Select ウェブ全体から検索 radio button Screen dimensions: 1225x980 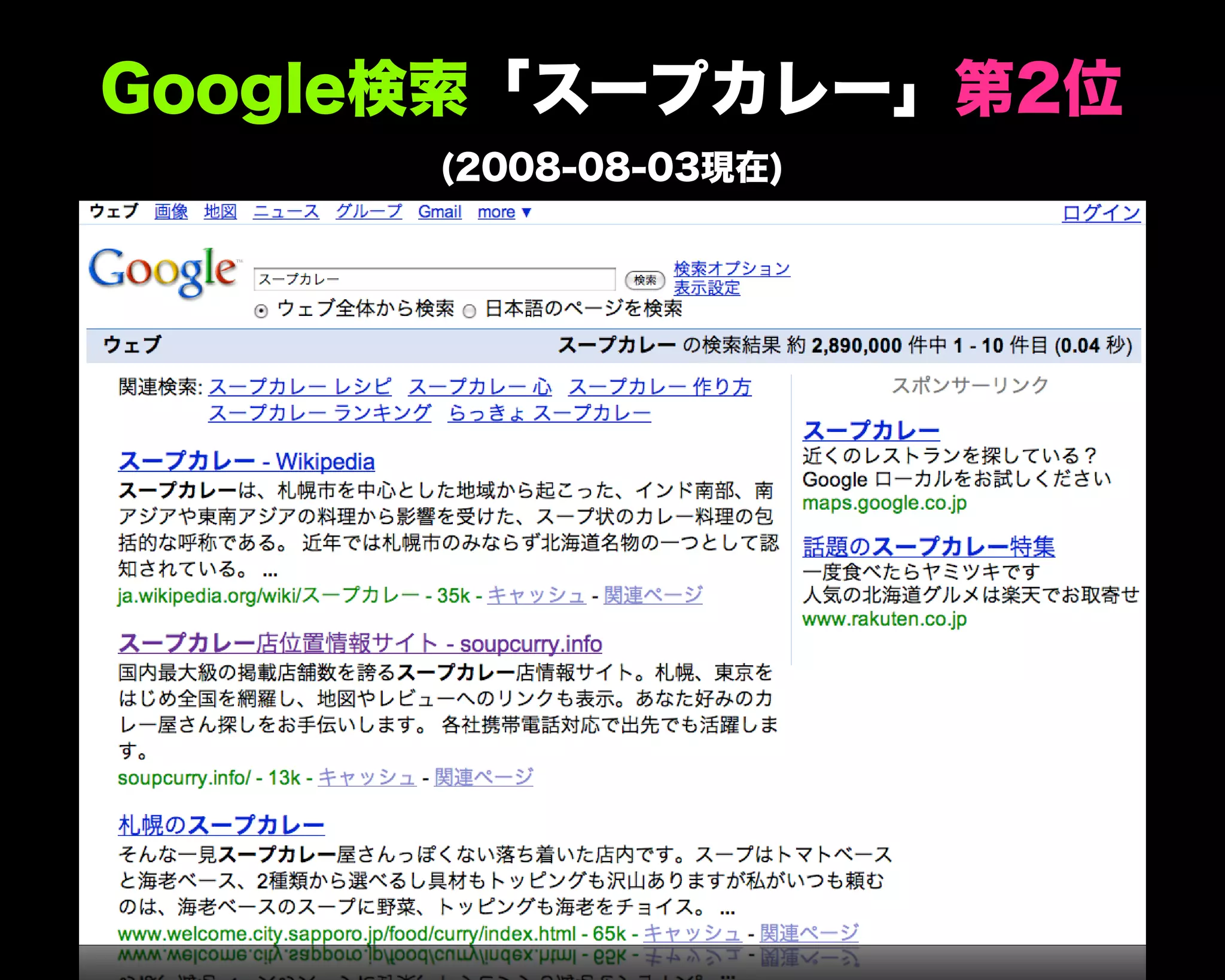pos(261,311)
